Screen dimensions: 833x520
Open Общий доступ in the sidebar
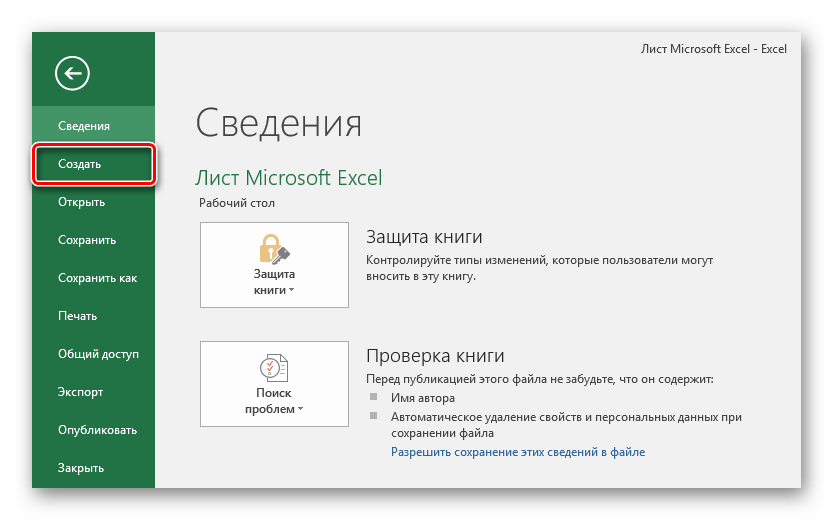[x=94, y=354]
